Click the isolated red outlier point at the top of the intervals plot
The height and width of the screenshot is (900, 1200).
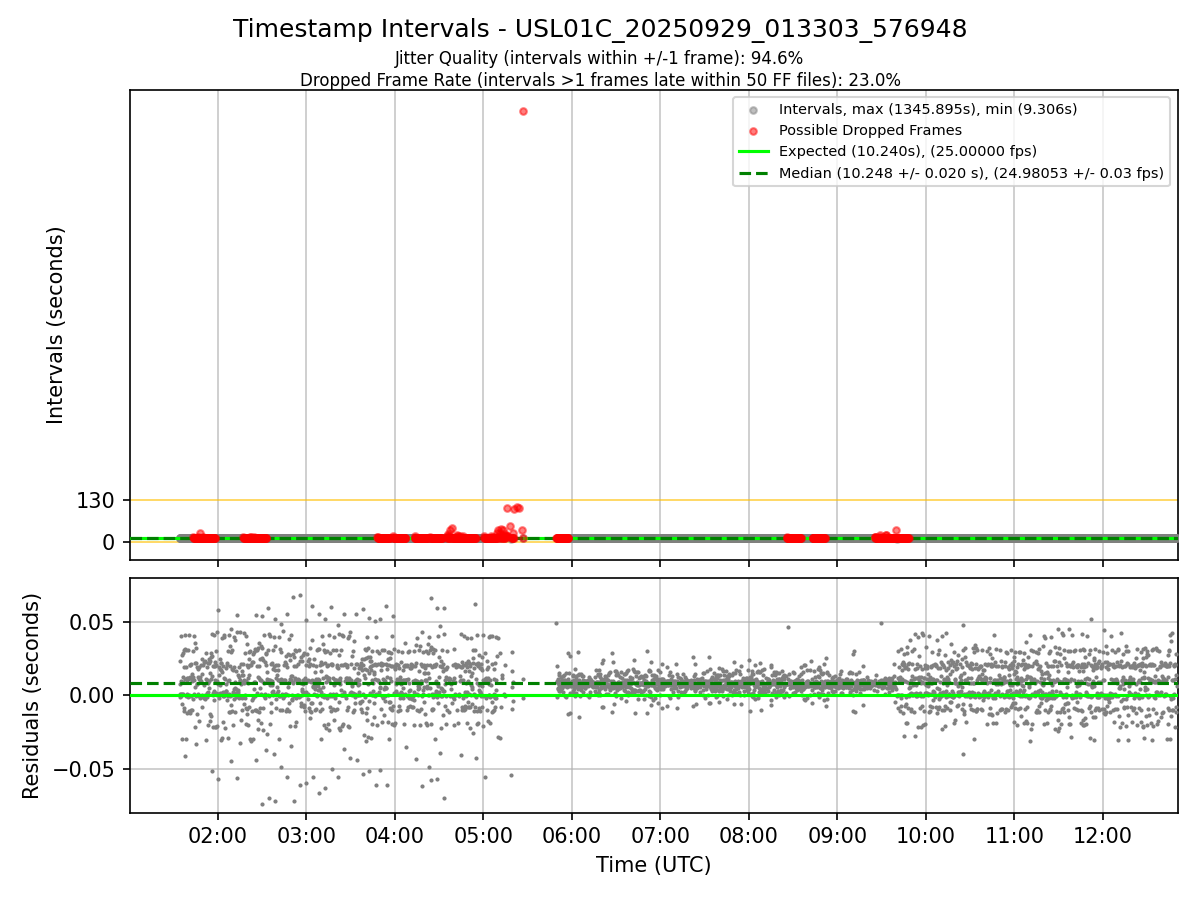pos(523,111)
